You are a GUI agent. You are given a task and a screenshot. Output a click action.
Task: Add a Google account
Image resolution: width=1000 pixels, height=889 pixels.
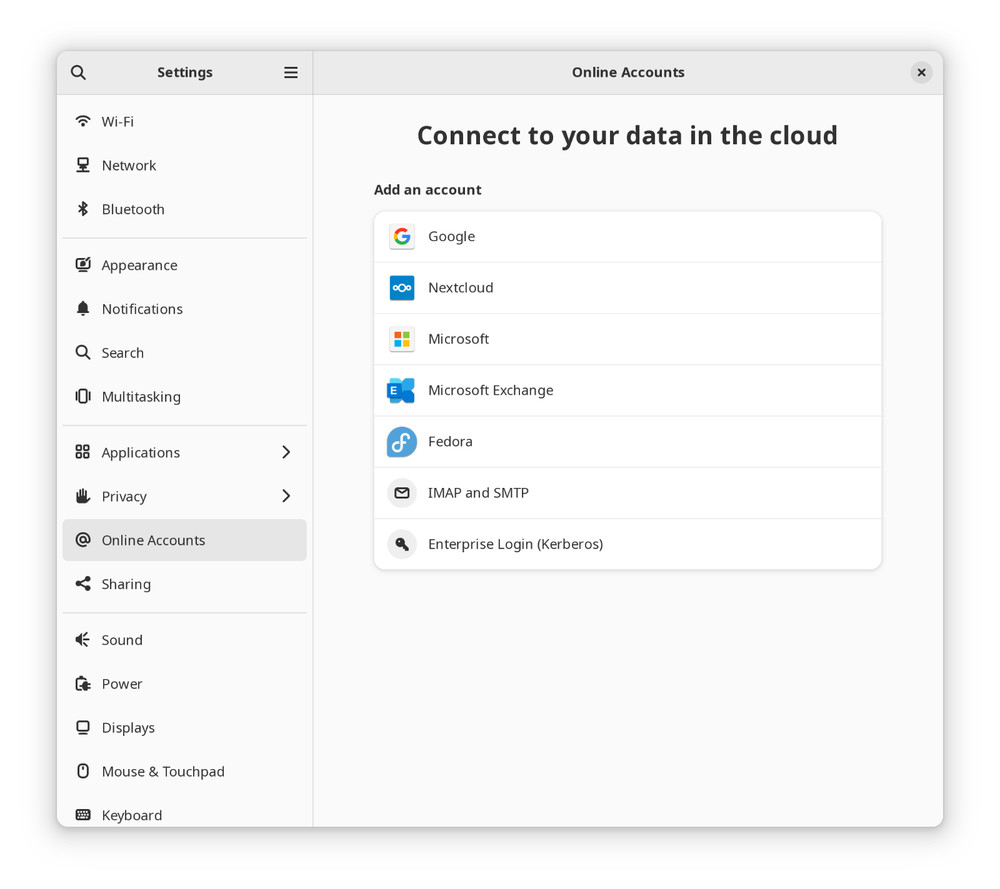(451, 236)
